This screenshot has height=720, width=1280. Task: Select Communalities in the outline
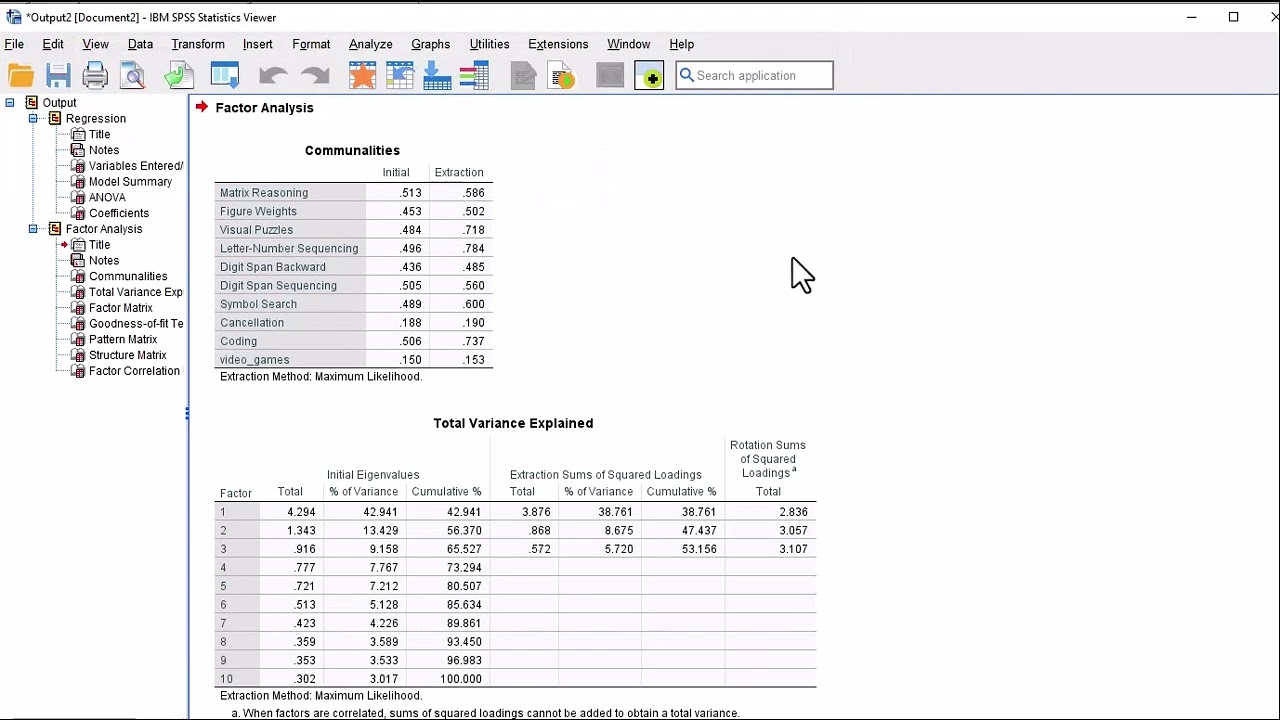pos(128,277)
